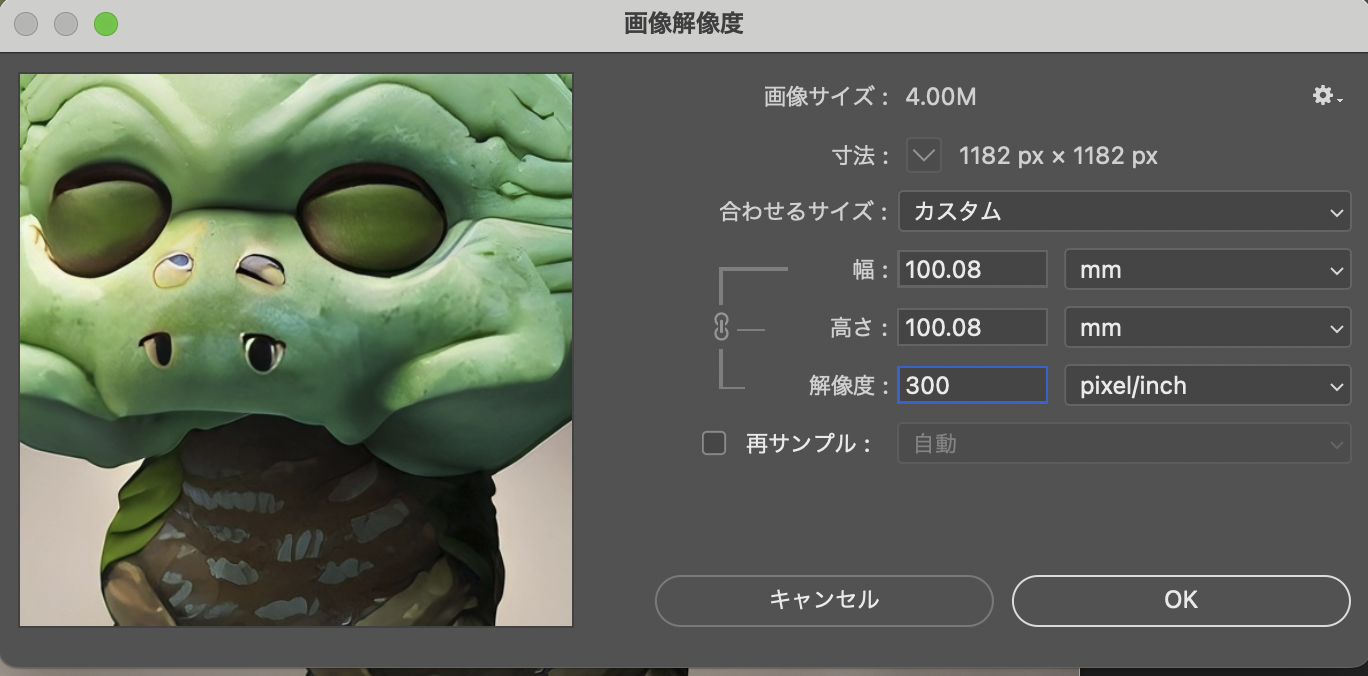Confirm the resize with the OK button
1368x676 pixels.
coord(1180,600)
